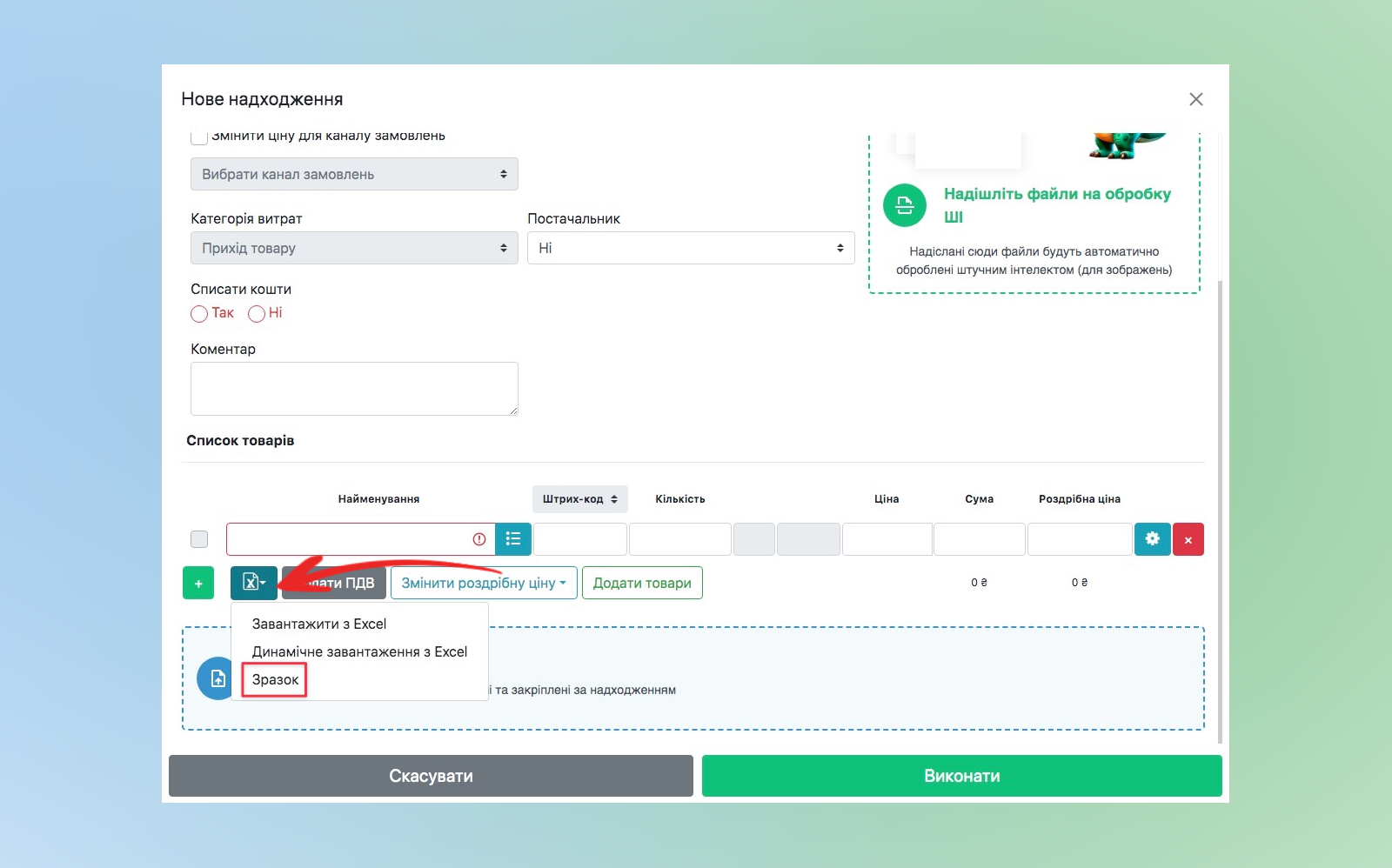The height and width of the screenshot is (868, 1392).
Task: Click the green AI file processing icon
Action: point(905,205)
